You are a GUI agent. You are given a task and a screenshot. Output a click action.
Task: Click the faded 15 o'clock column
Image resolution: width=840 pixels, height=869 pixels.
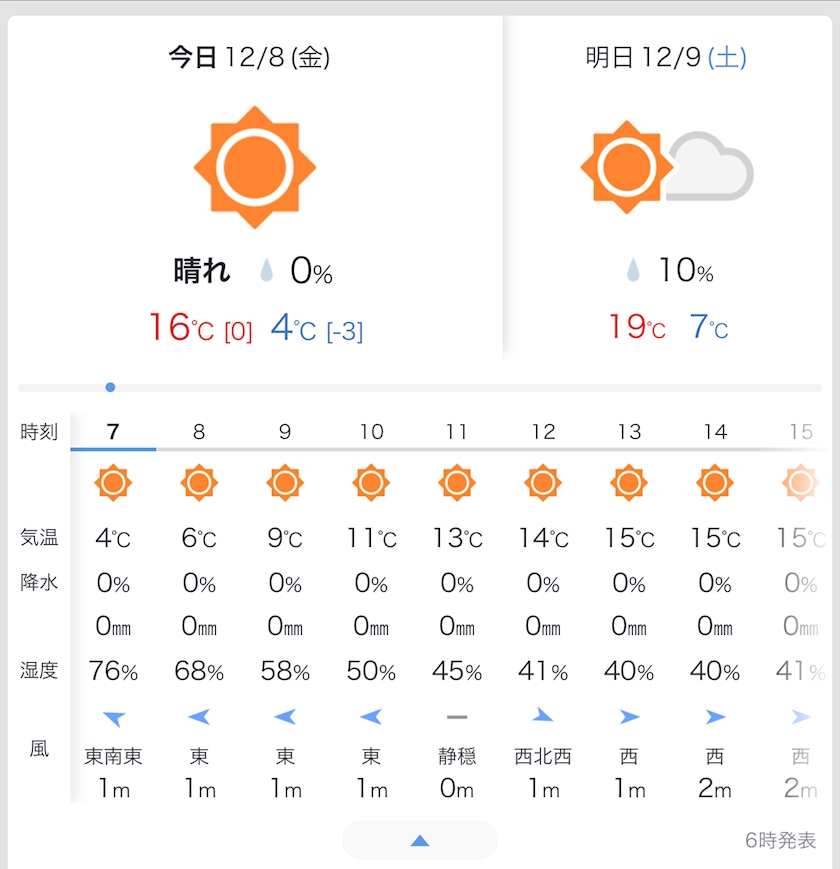pyautogui.click(x=800, y=432)
